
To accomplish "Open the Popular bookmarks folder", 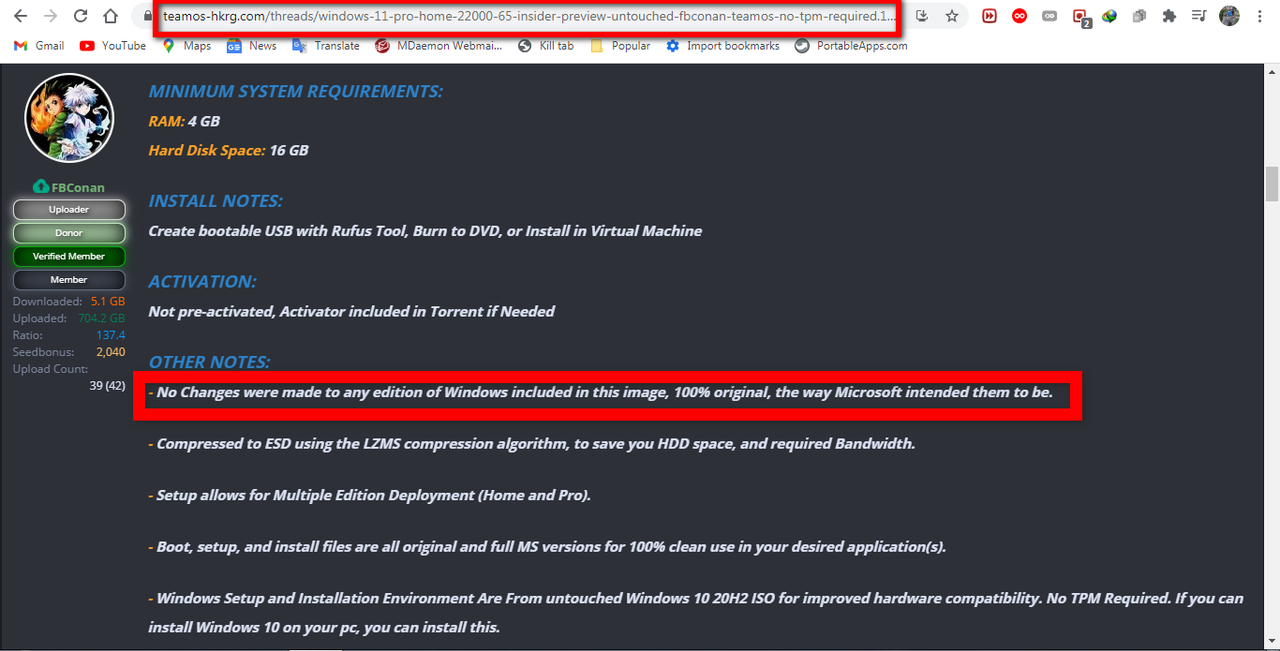I will [620, 46].
